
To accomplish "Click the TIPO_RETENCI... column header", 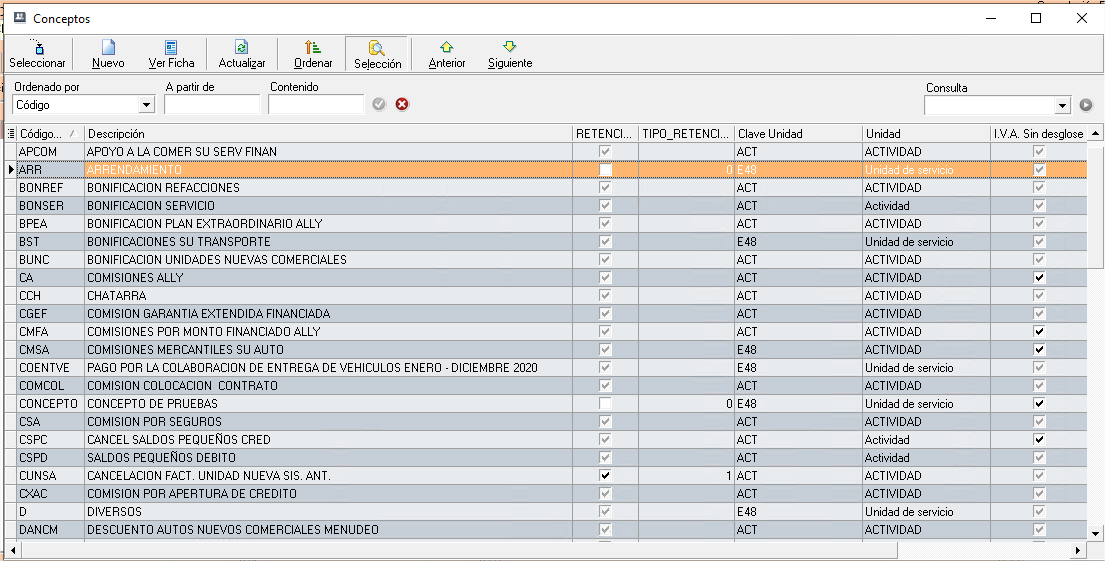I will [686, 133].
